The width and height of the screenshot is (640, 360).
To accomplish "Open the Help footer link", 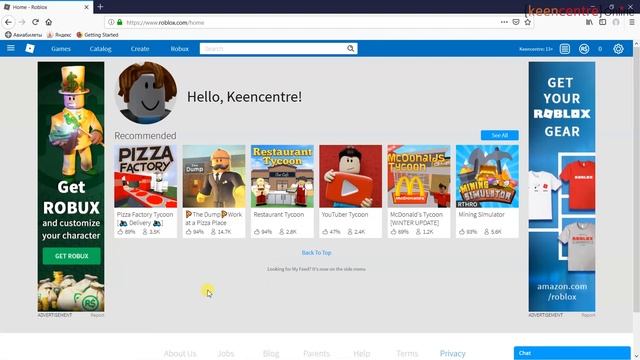I will 362,353.
